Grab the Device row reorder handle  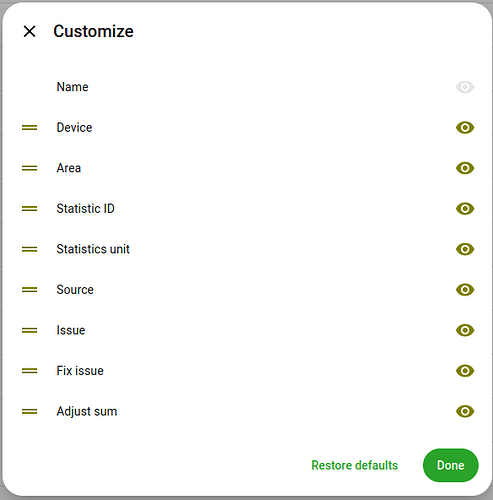tap(30, 128)
